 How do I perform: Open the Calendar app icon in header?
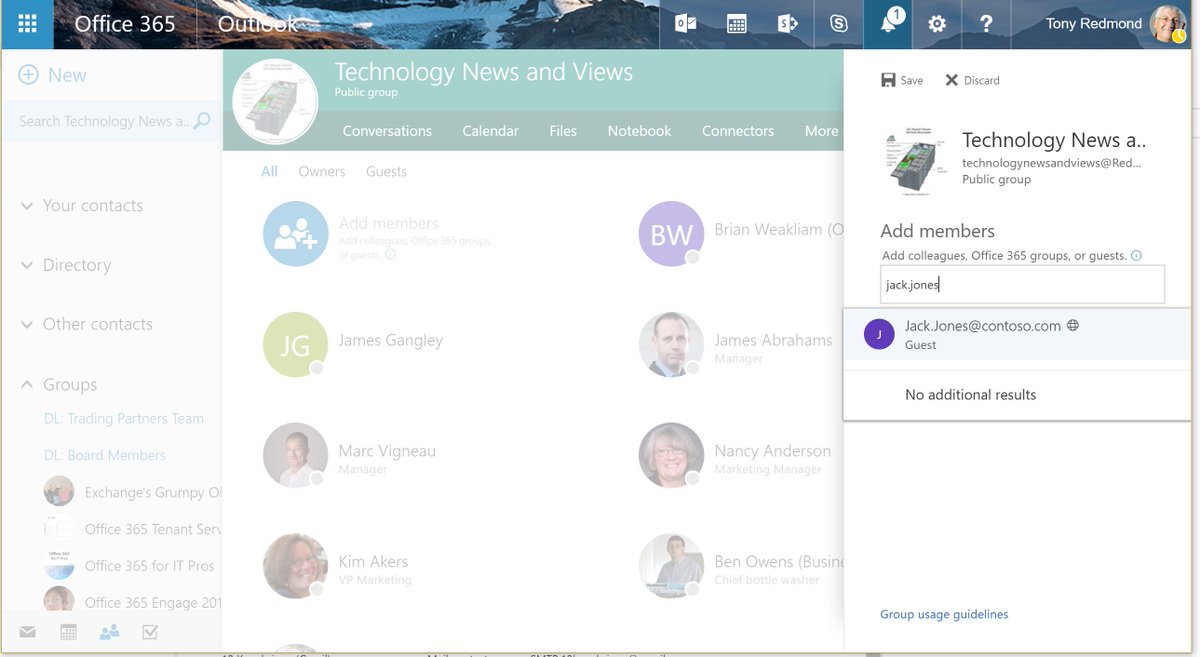(x=737, y=24)
